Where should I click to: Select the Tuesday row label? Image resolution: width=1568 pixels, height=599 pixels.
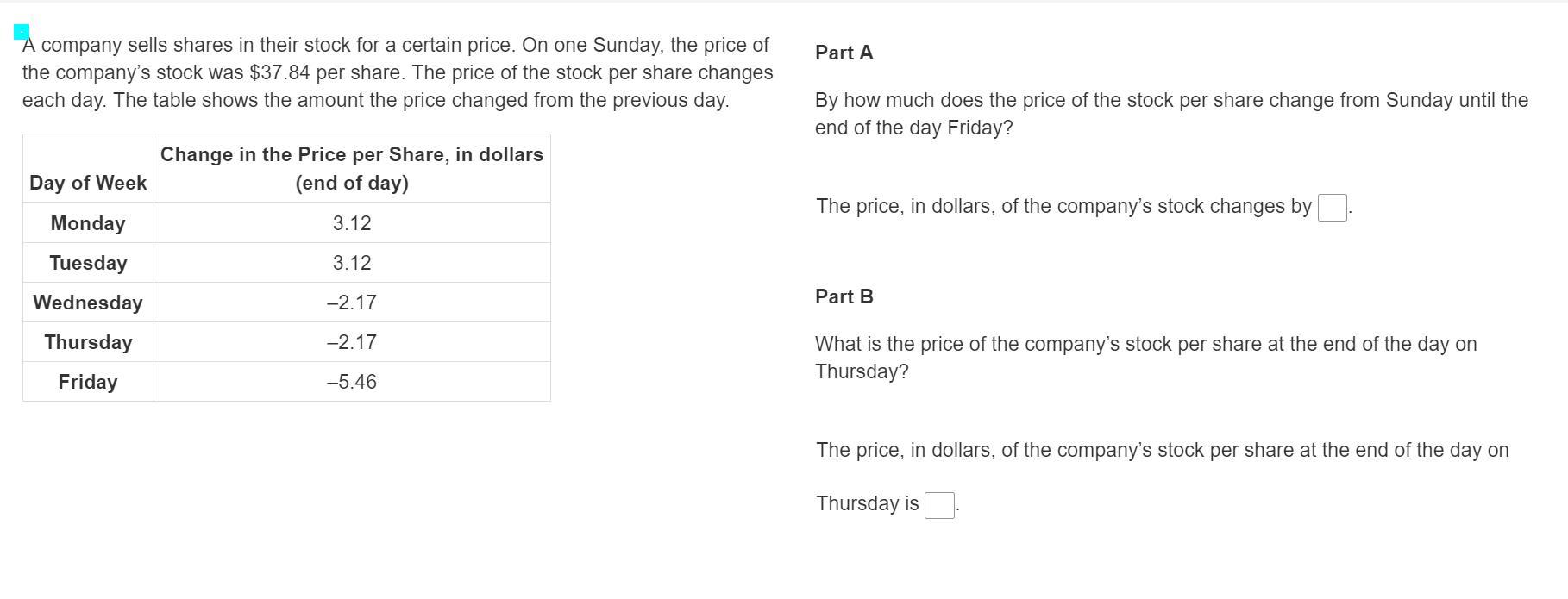click(88, 263)
